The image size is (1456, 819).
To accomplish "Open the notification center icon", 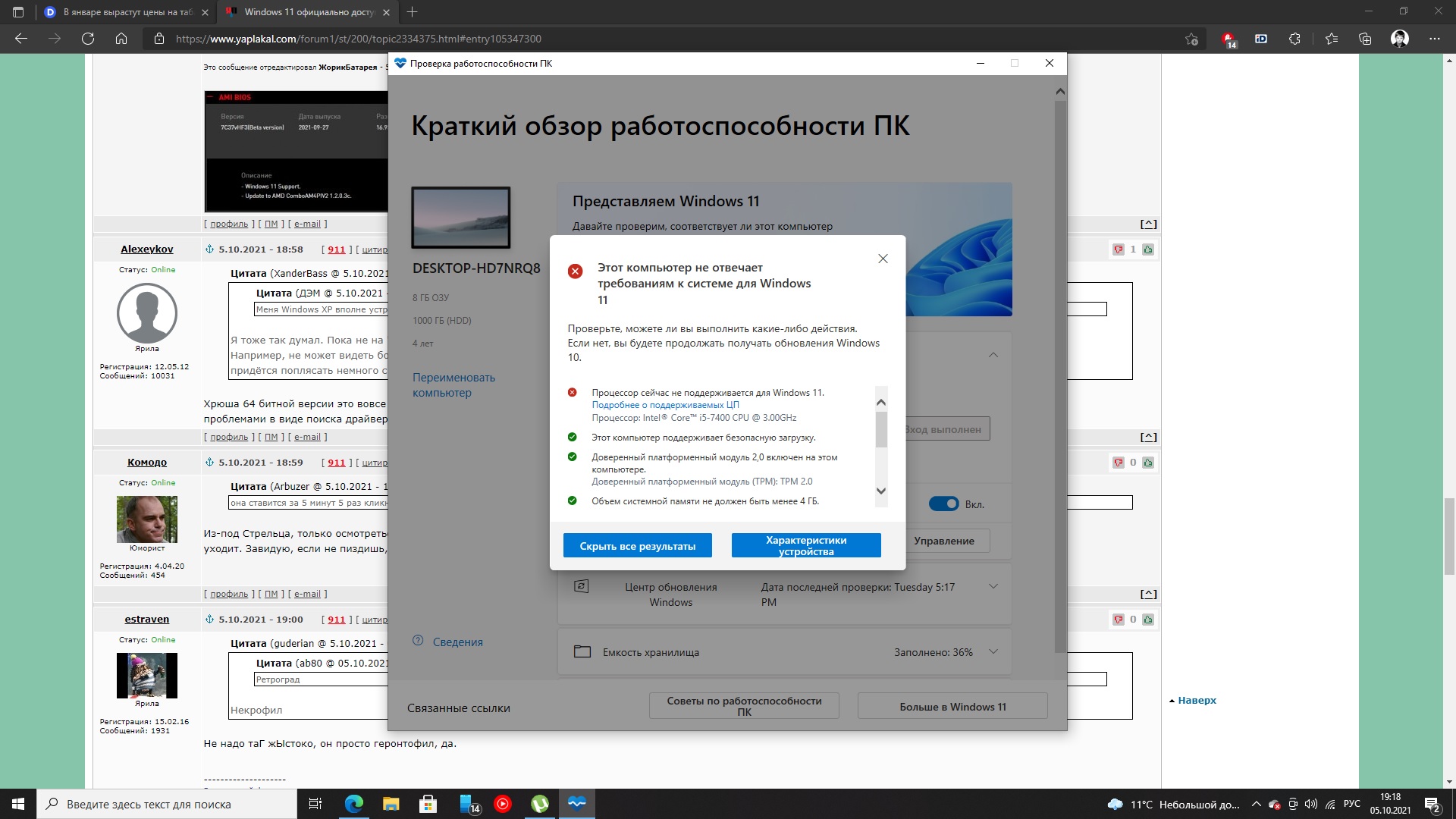I will (1432, 804).
